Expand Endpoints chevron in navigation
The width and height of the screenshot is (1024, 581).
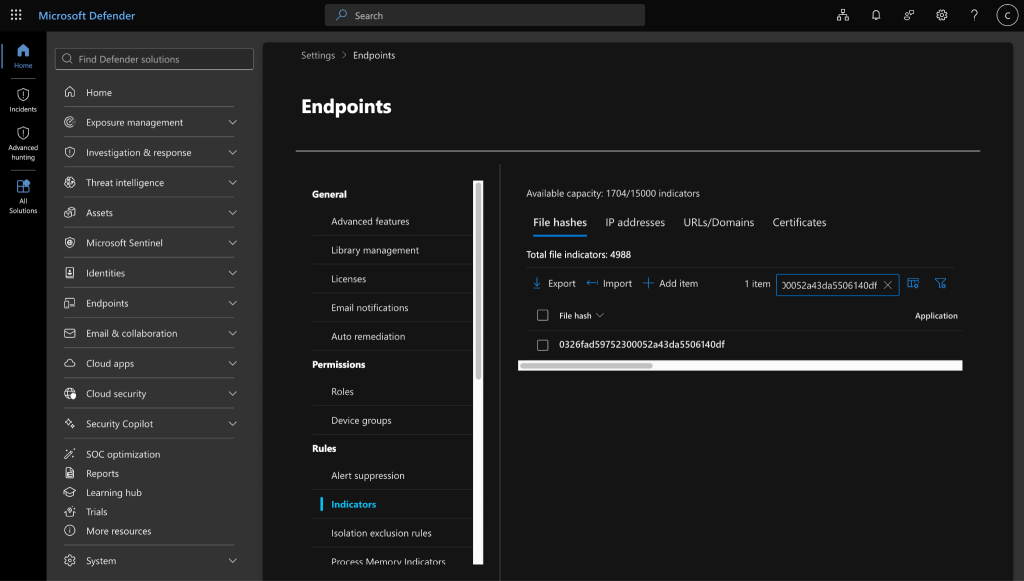point(232,303)
